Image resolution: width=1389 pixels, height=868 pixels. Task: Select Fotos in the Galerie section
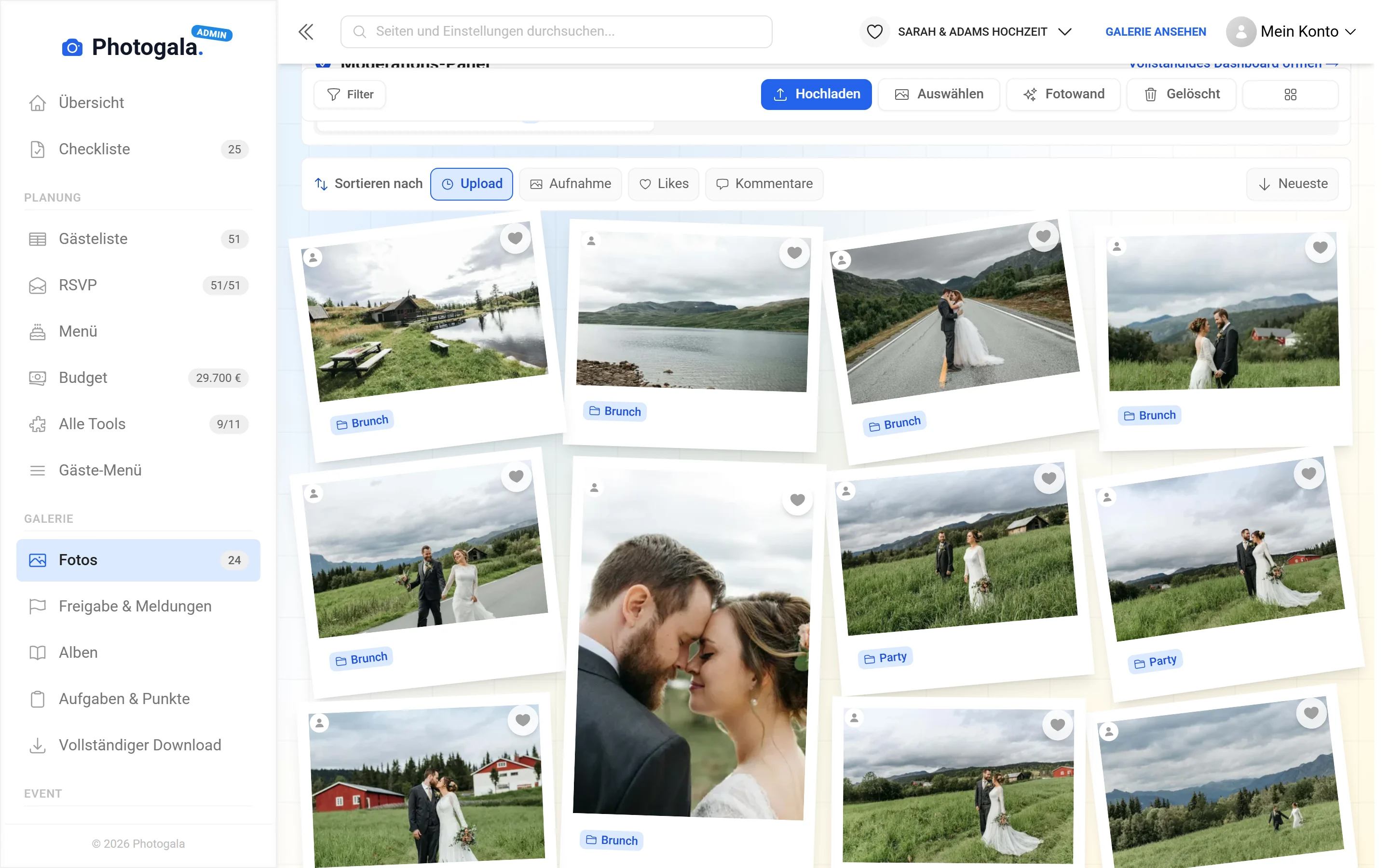[138, 560]
